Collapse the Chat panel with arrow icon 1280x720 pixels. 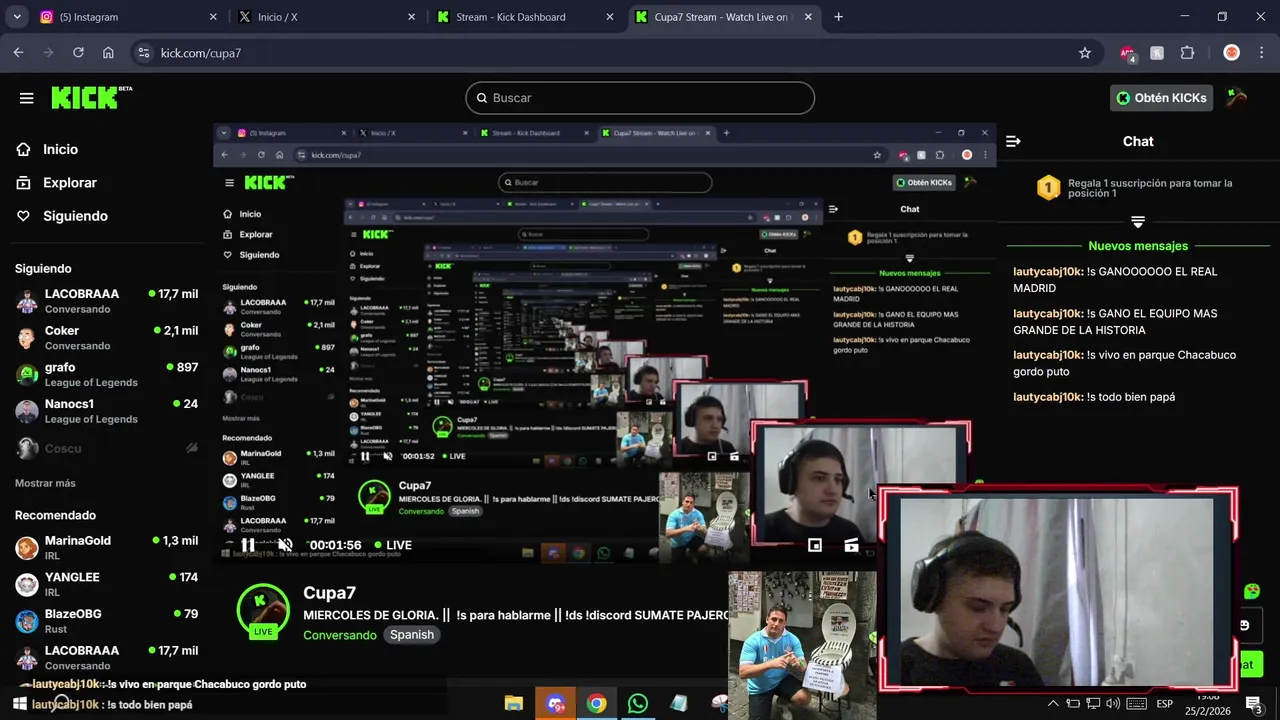click(1013, 141)
